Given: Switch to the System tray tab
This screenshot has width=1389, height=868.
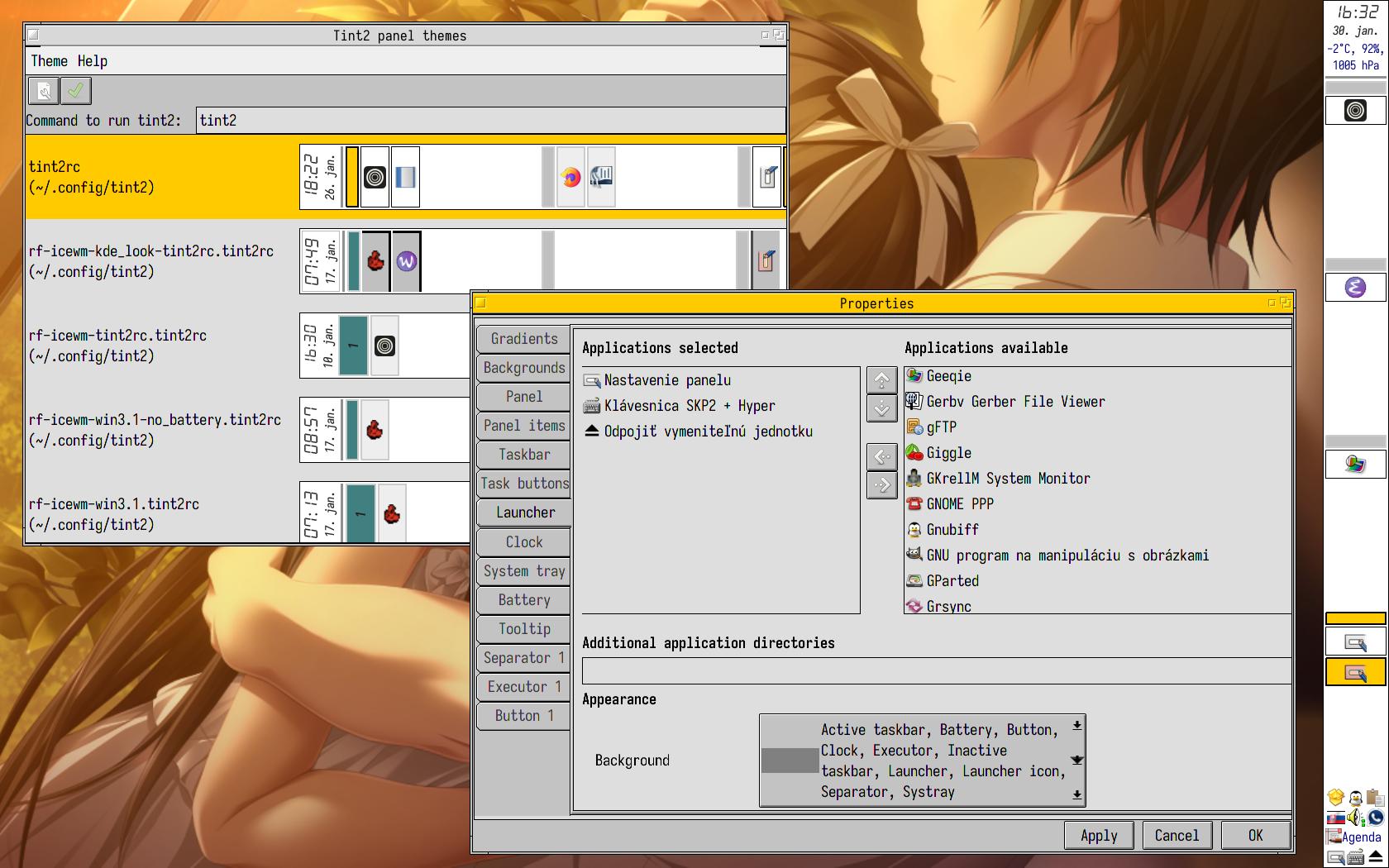Looking at the screenshot, I should (x=524, y=571).
